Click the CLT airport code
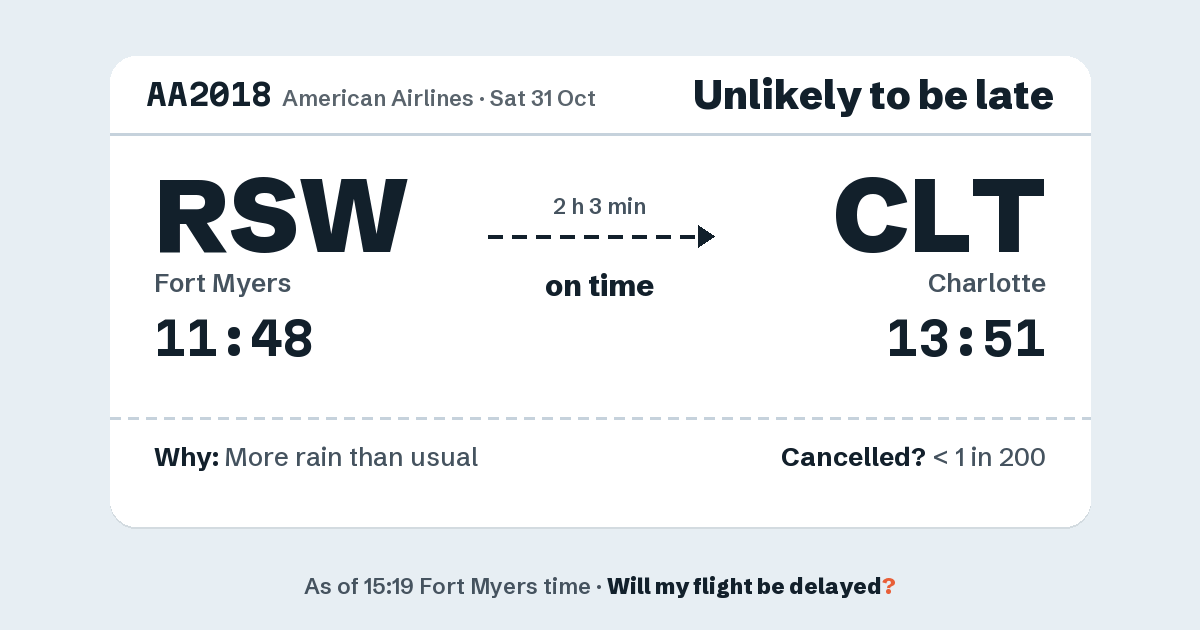This screenshot has width=1200, height=630. tap(940, 216)
